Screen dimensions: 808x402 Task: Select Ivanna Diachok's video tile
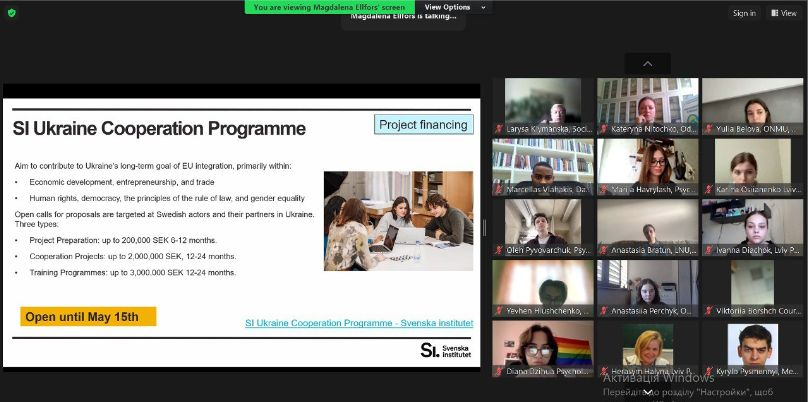click(x=752, y=227)
